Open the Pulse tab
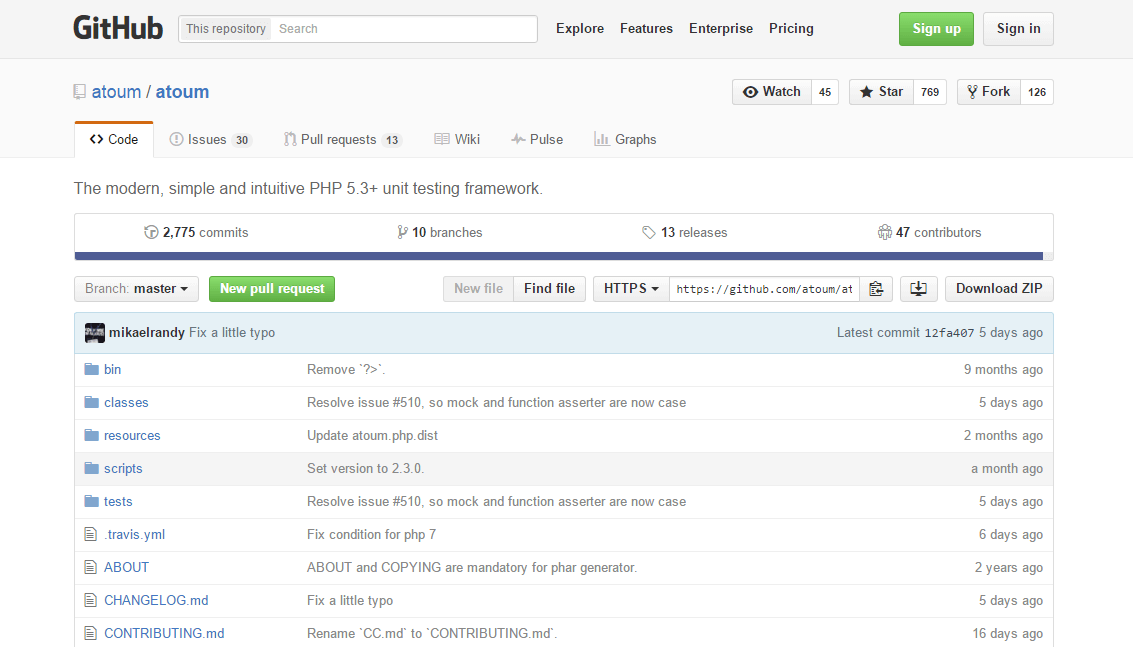The width and height of the screenshot is (1133, 647). click(537, 140)
